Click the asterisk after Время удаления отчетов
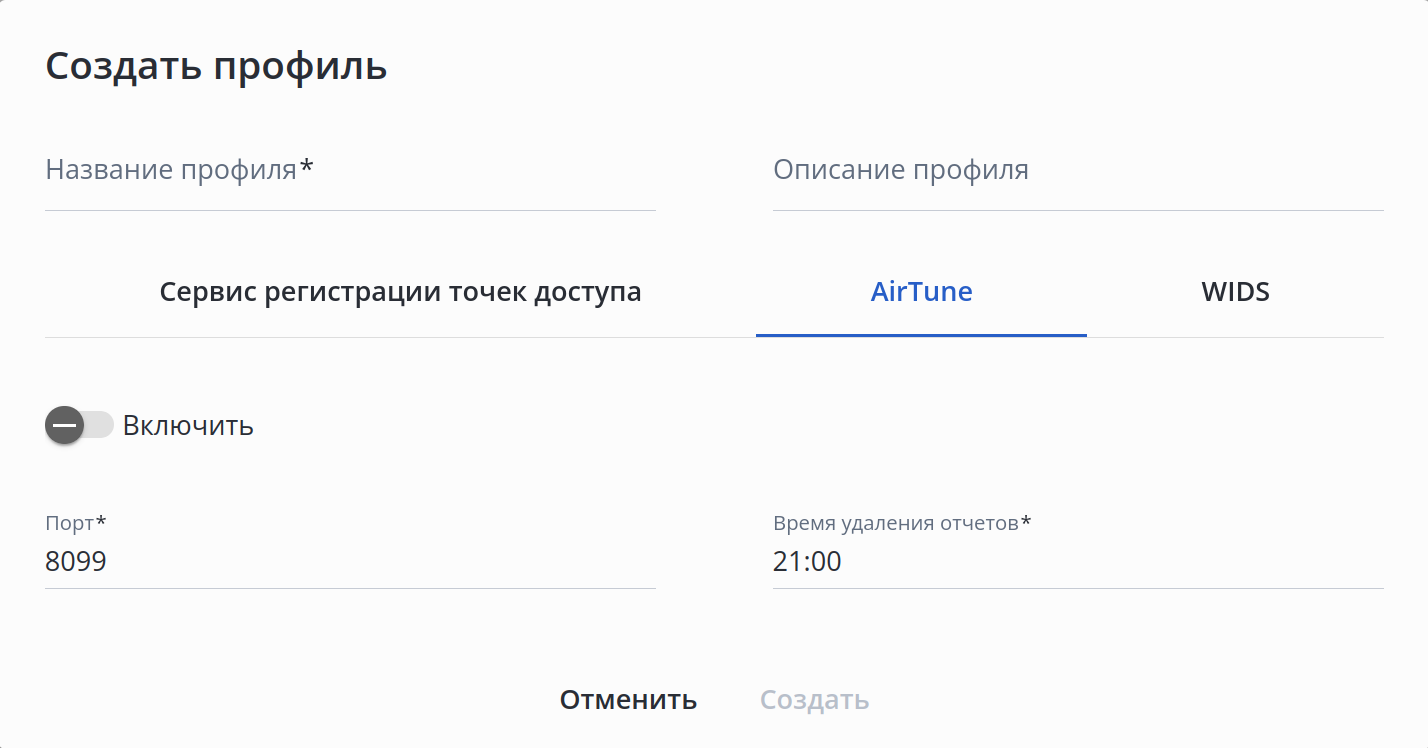 [1026, 522]
